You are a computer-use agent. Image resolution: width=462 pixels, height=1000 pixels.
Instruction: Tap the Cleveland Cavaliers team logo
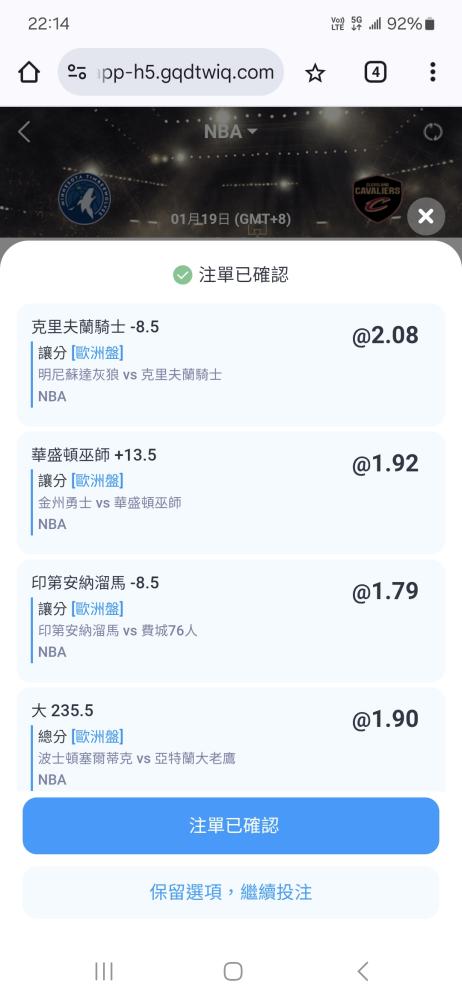(378, 198)
